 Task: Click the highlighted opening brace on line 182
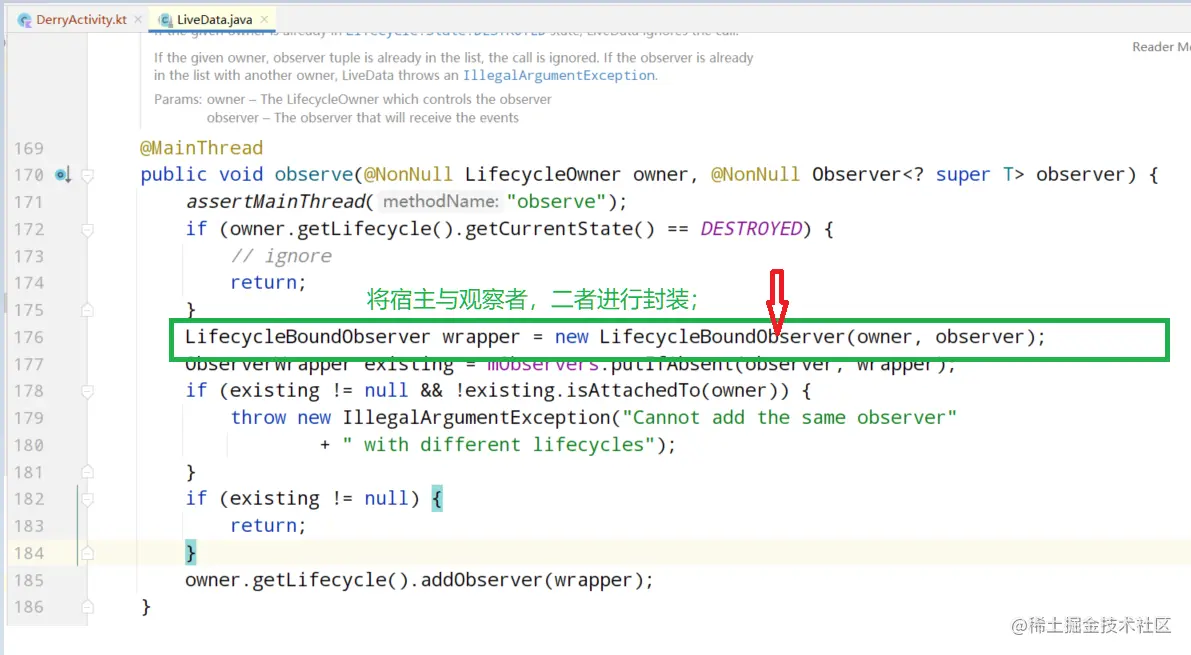point(437,498)
